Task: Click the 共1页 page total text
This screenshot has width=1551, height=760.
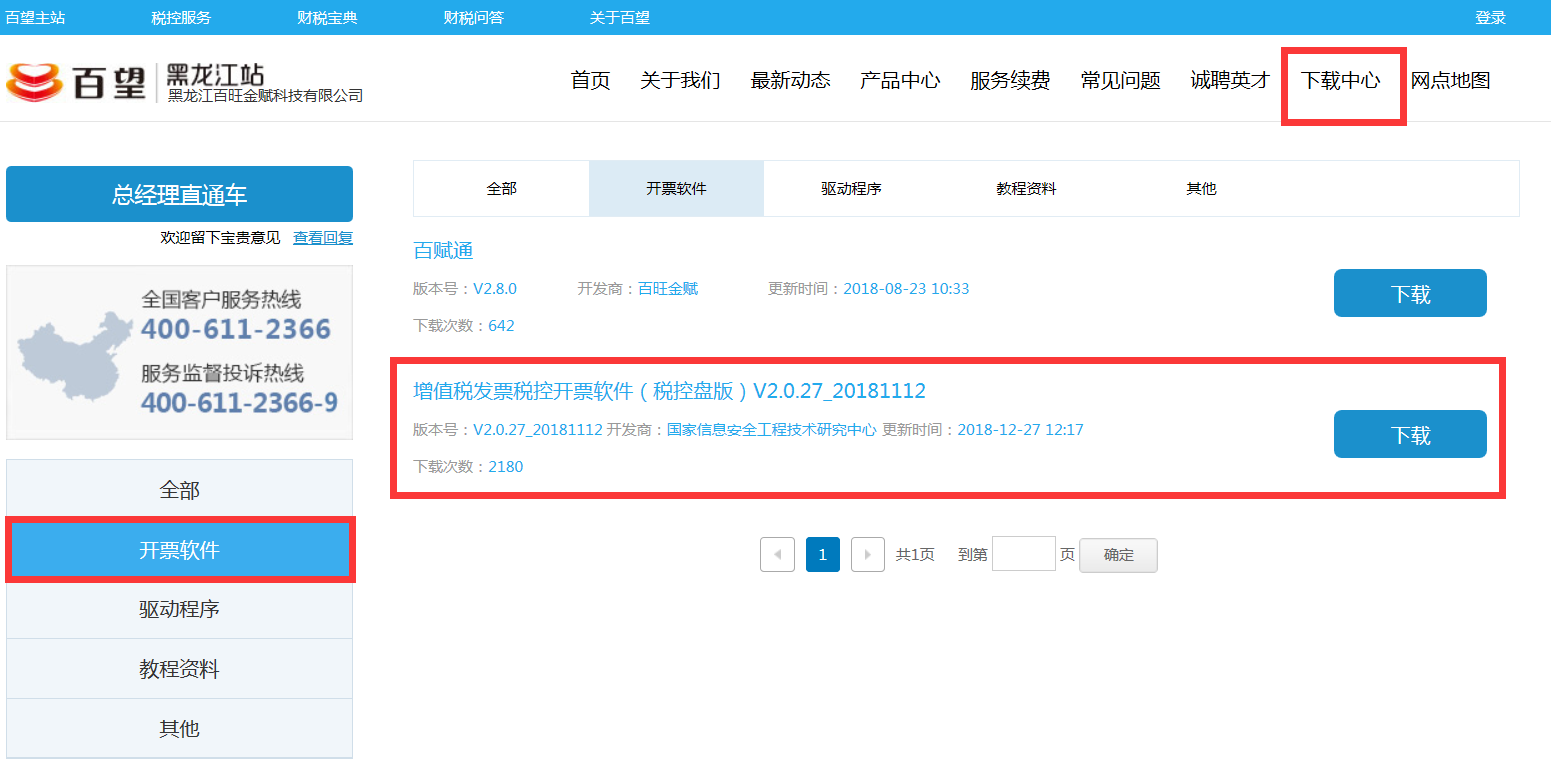Action: [x=915, y=554]
